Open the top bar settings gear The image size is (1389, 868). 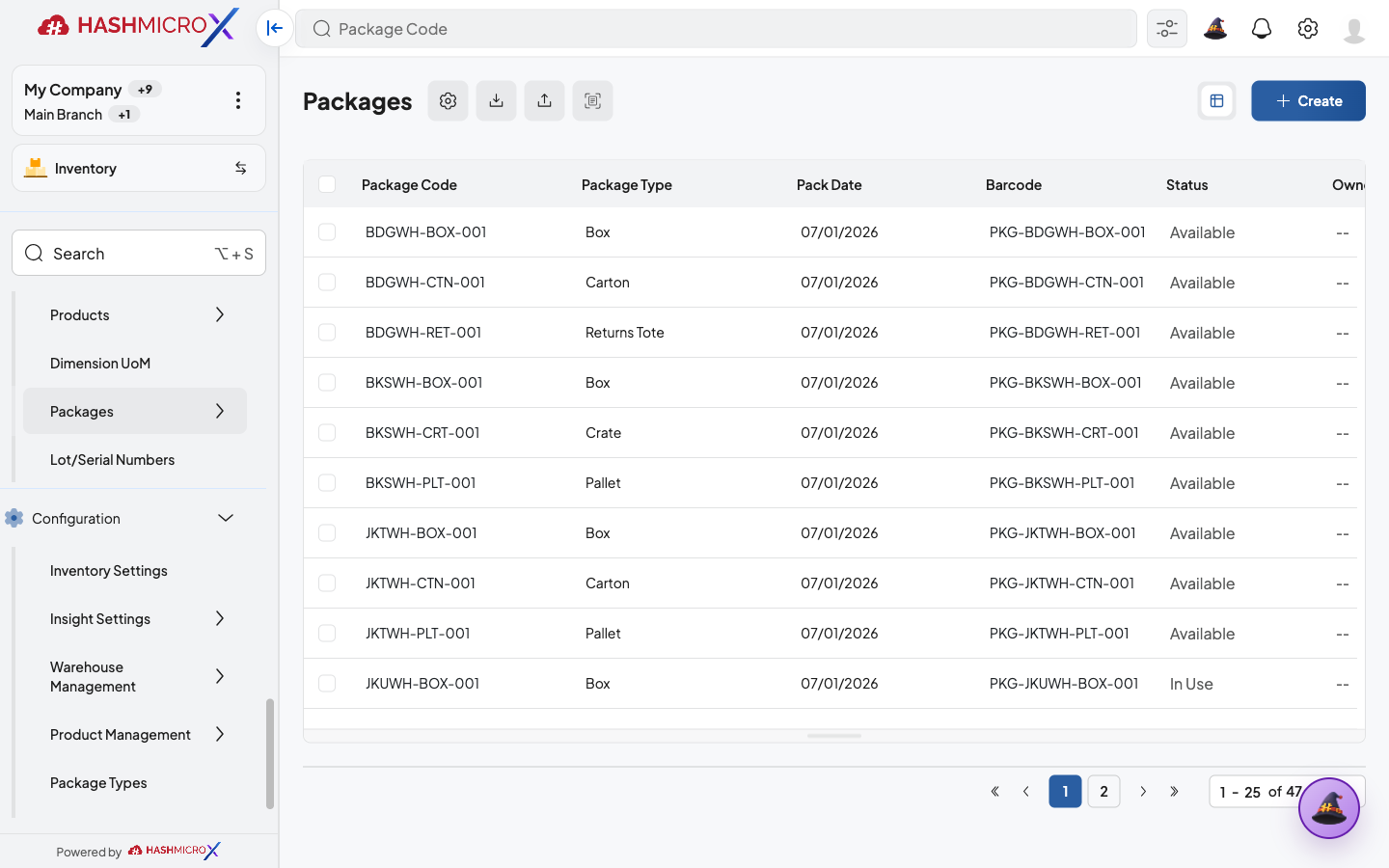coord(1308,28)
